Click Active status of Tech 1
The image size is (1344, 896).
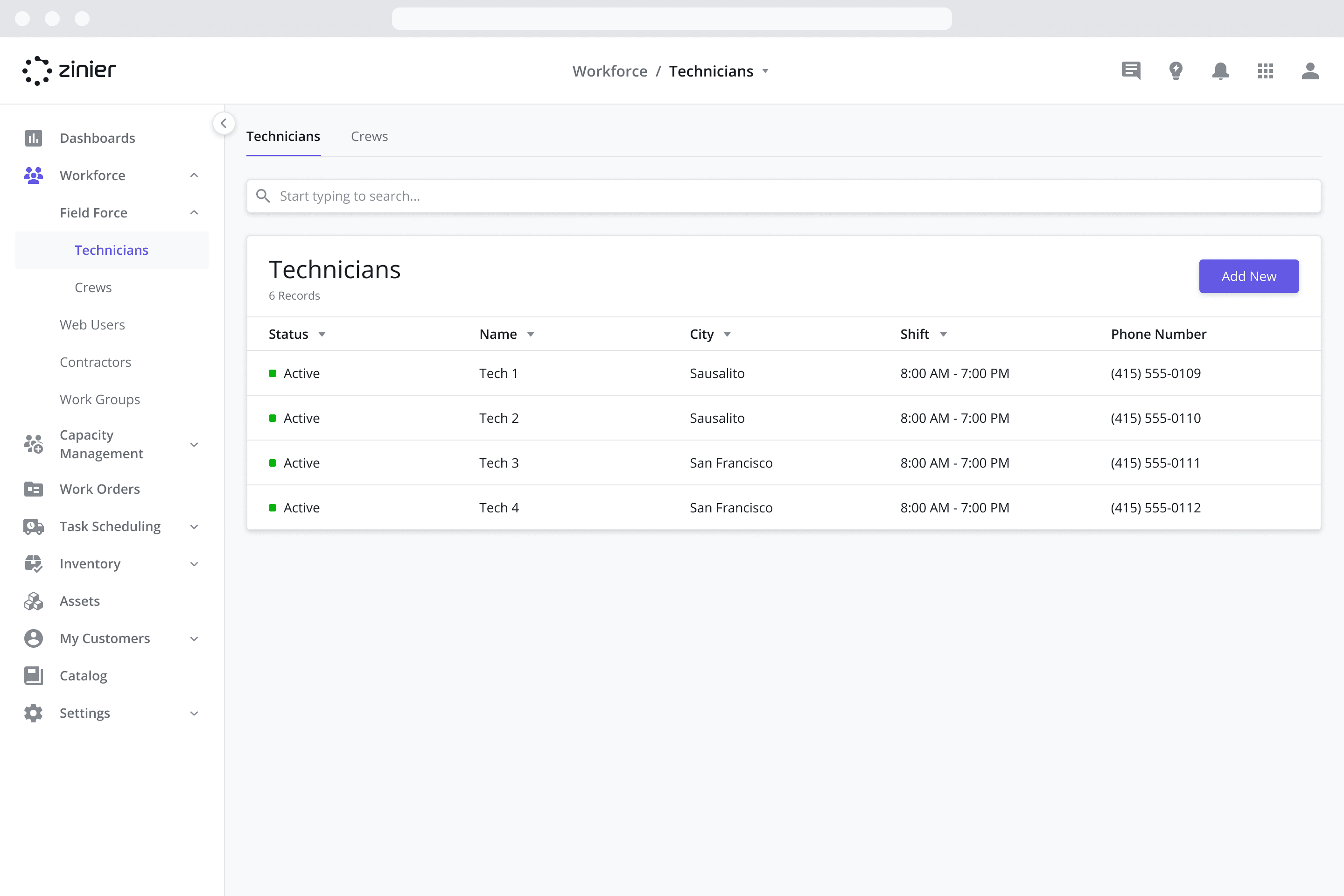point(294,373)
